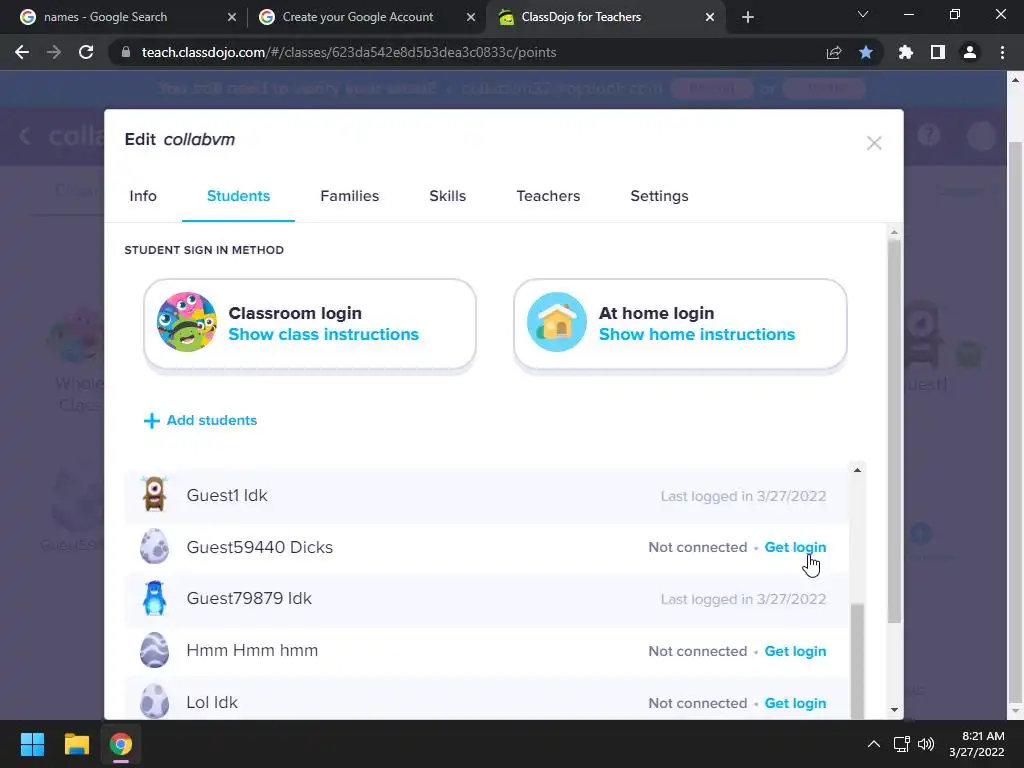Open the Families tab
Image resolution: width=1024 pixels, height=768 pixels.
tap(349, 196)
